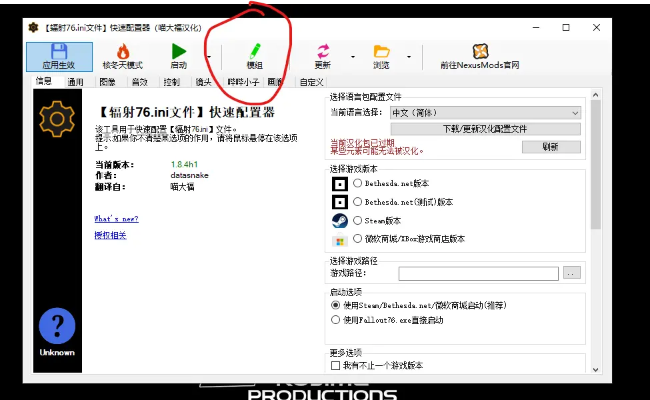Screen dimensions: 650x400
Task: Click the version number 1.8.4h1
Action: (x=184, y=164)
